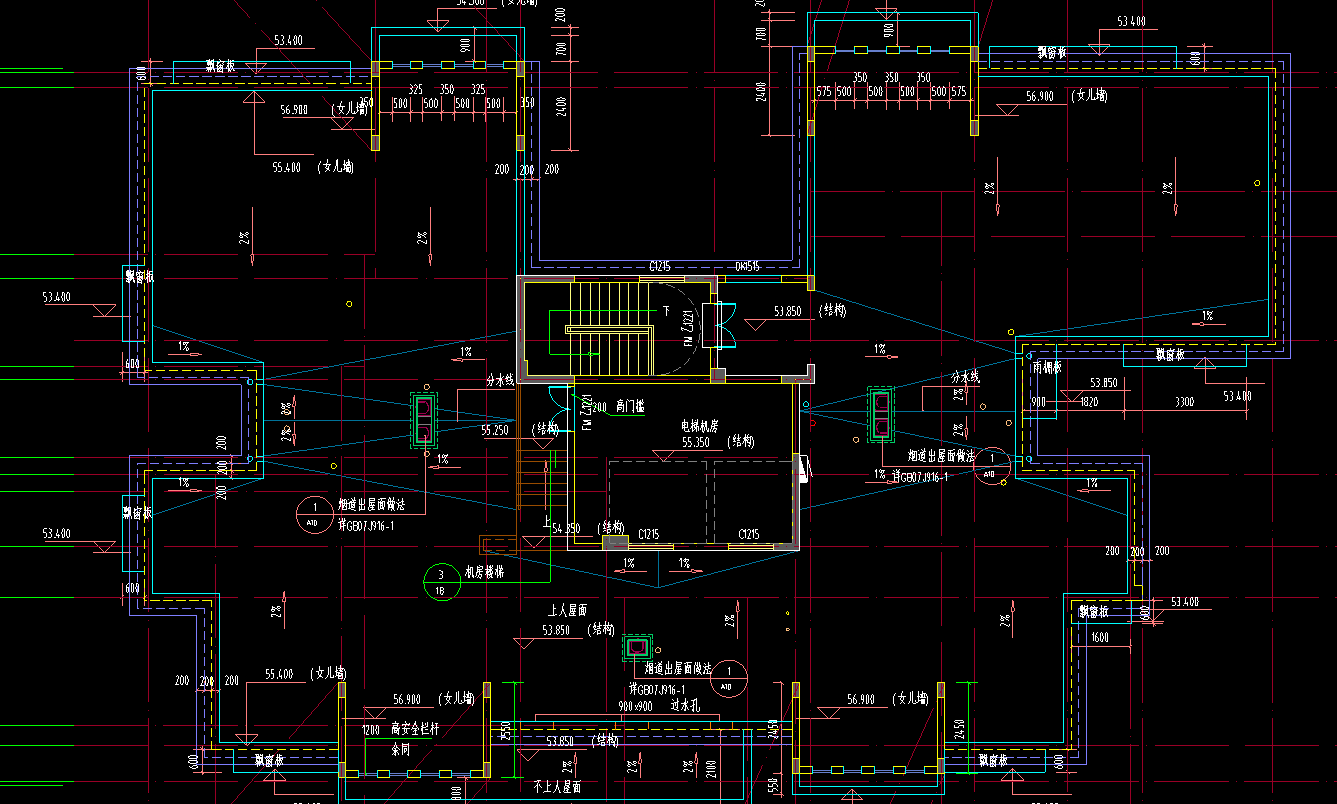Click the 54.850 elevation label
Screen dimensions: 1337x804
click(566, 528)
